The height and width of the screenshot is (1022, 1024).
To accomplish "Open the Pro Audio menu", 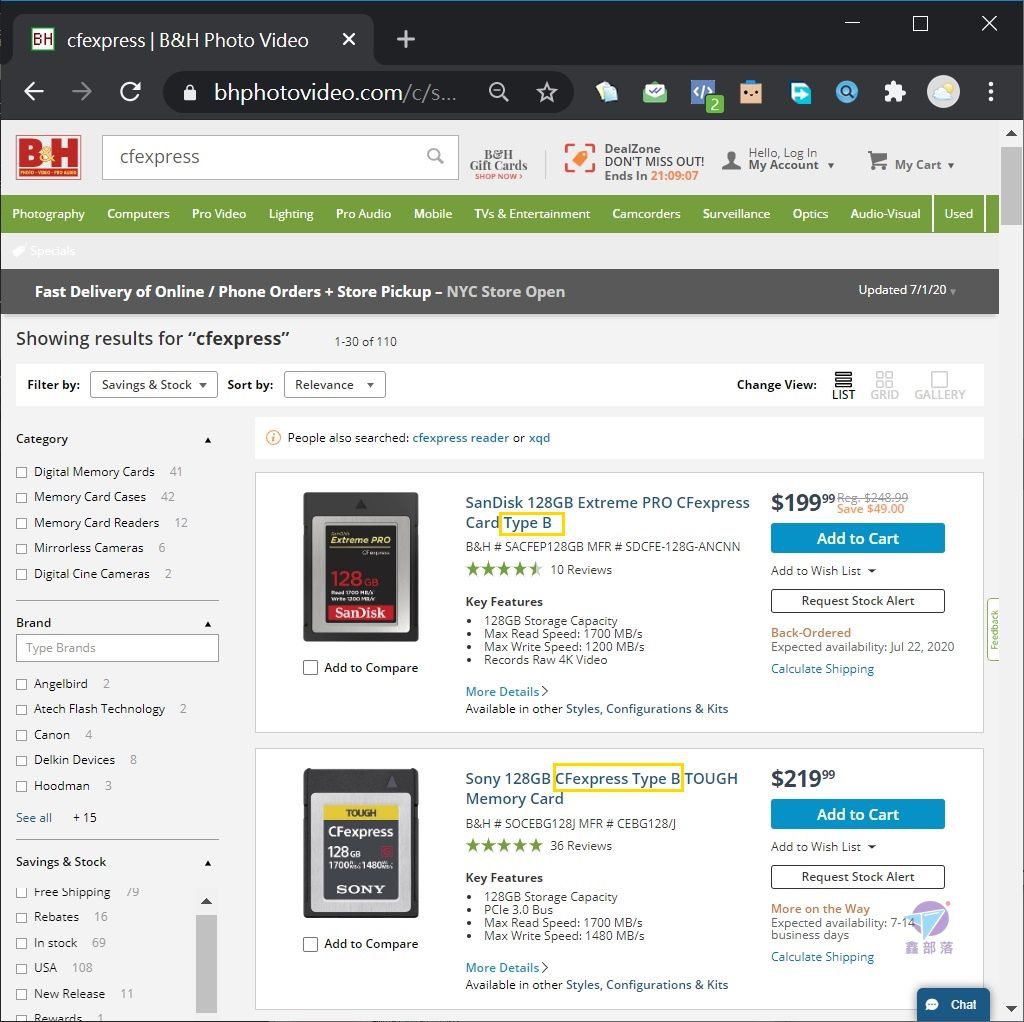I will click(363, 214).
